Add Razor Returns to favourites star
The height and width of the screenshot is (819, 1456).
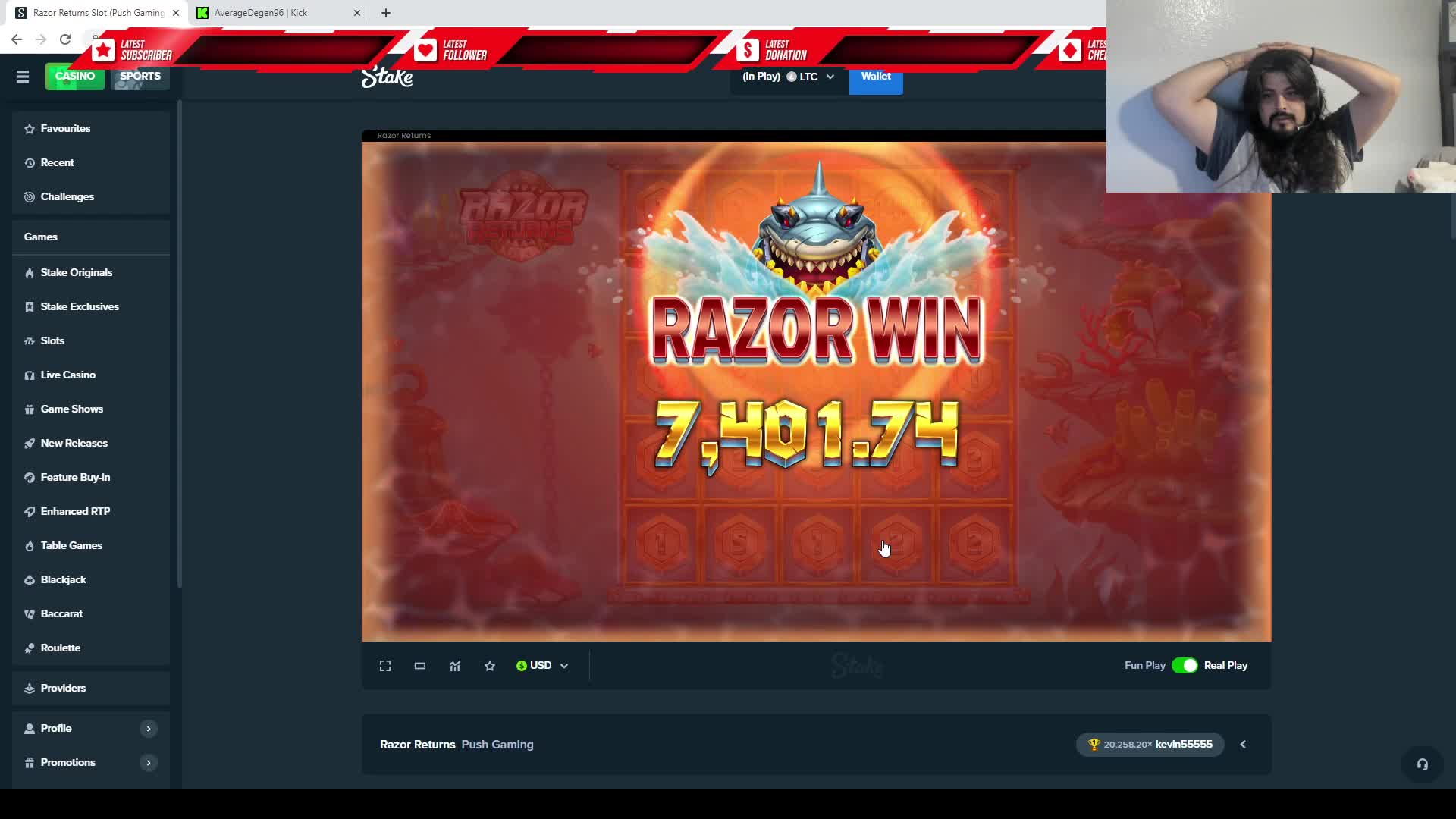pyautogui.click(x=490, y=666)
